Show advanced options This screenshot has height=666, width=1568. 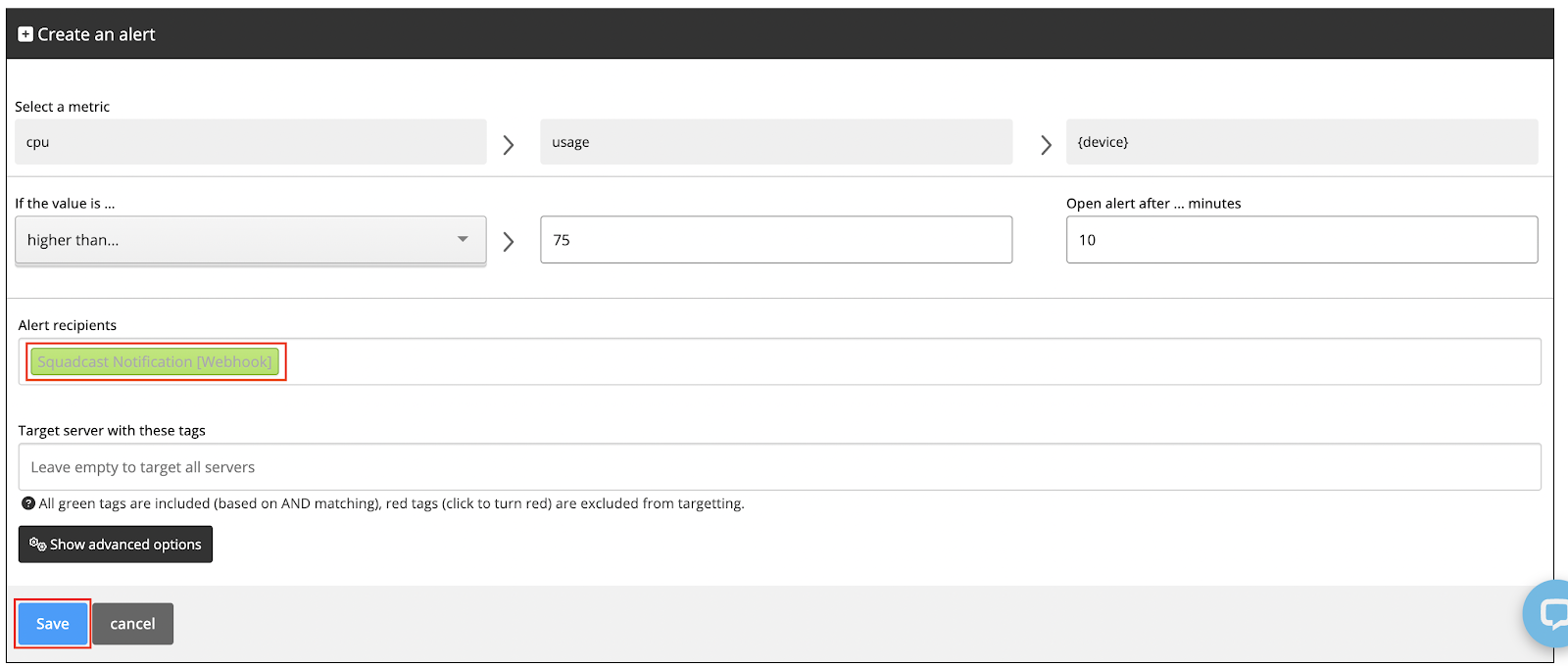click(x=116, y=545)
